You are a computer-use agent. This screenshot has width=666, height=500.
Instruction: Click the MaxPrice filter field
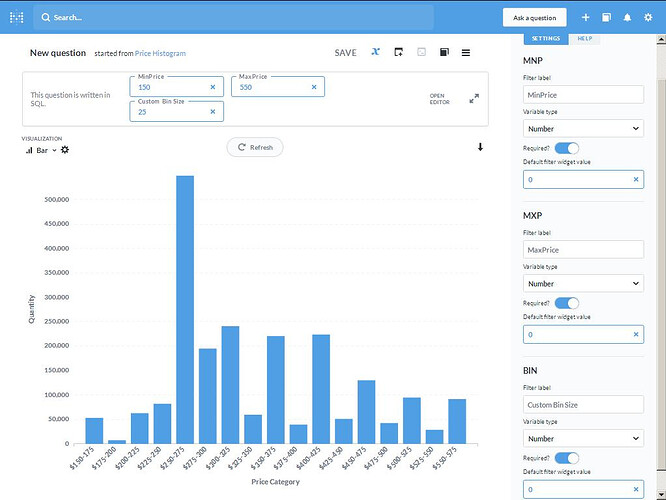pos(278,87)
